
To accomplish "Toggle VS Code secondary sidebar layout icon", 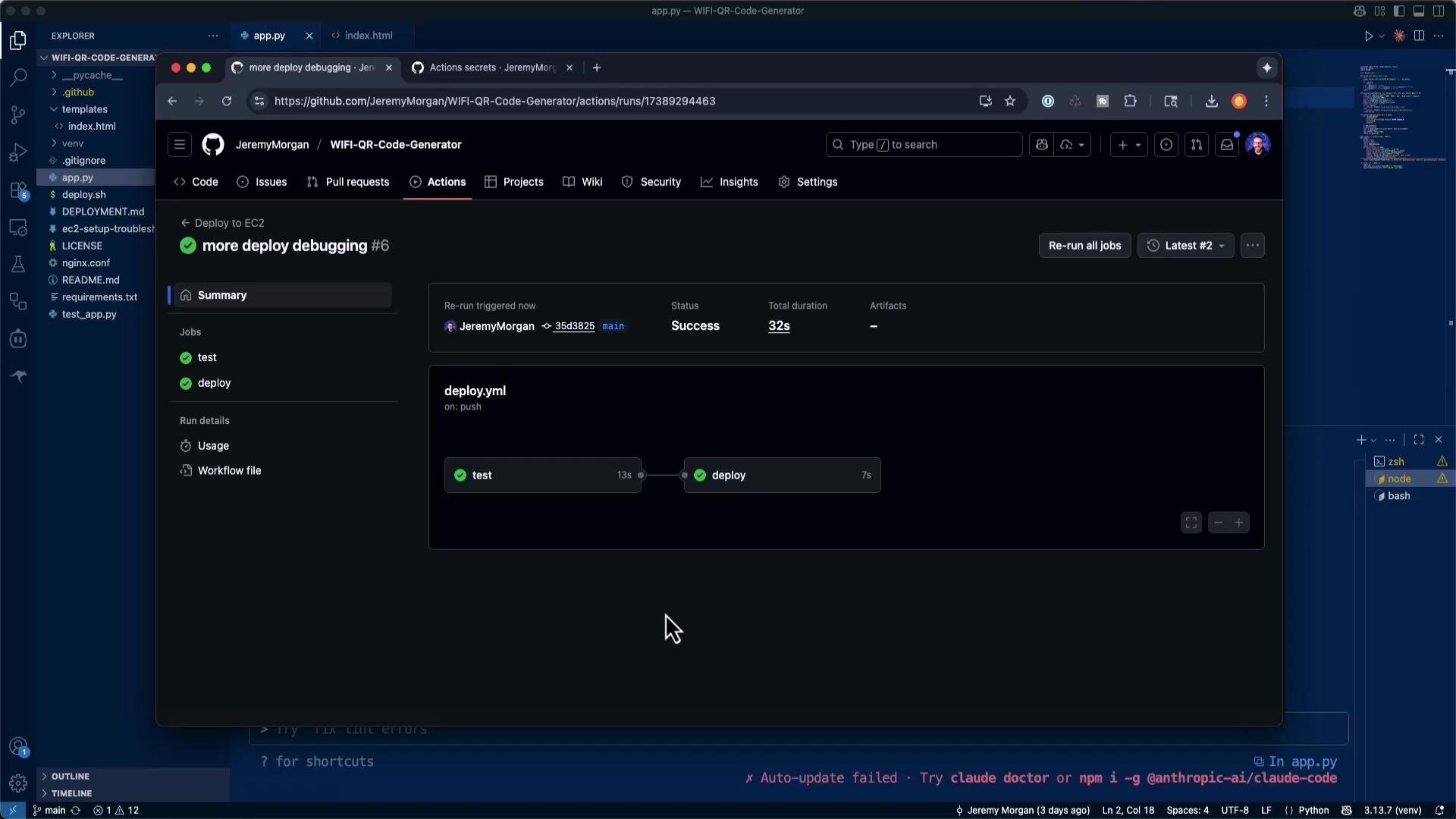I will [x=1439, y=11].
